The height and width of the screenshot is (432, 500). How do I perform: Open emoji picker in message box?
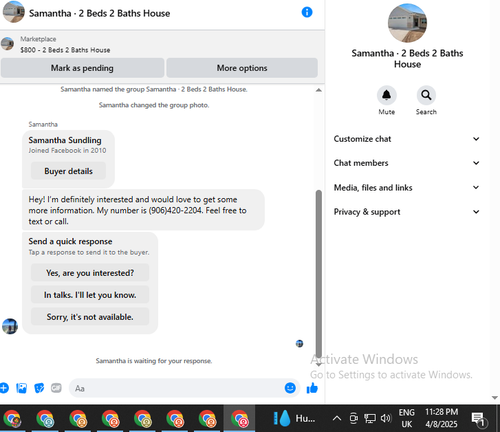point(290,388)
